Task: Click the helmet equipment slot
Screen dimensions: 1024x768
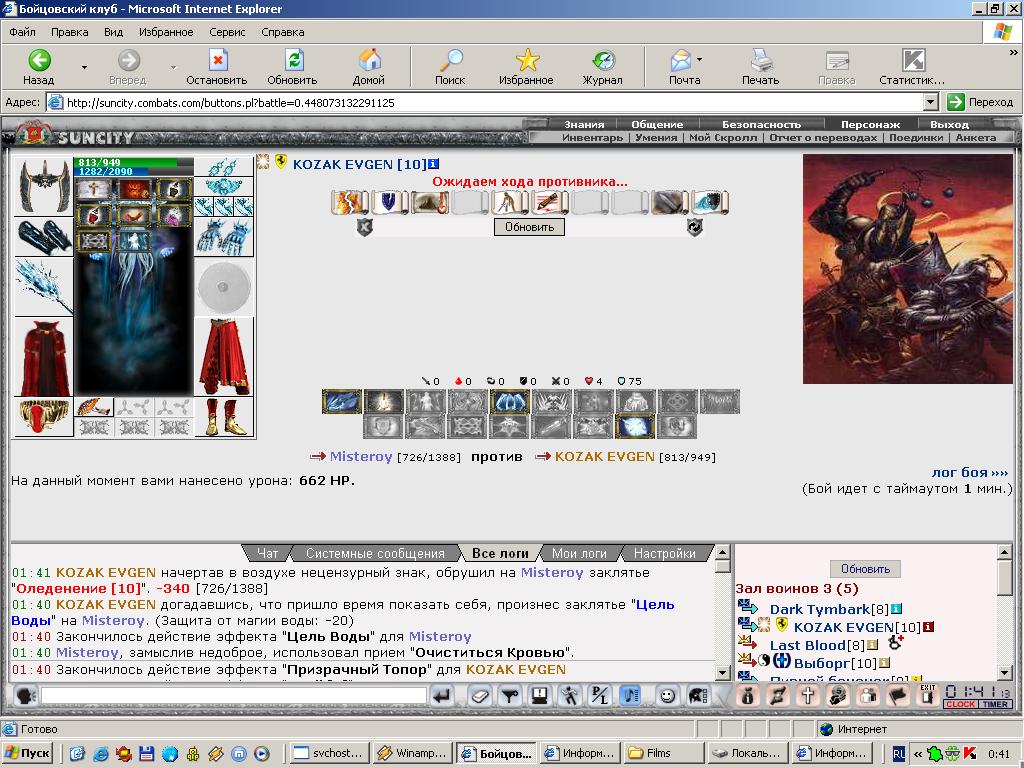Action: tap(44, 186)
